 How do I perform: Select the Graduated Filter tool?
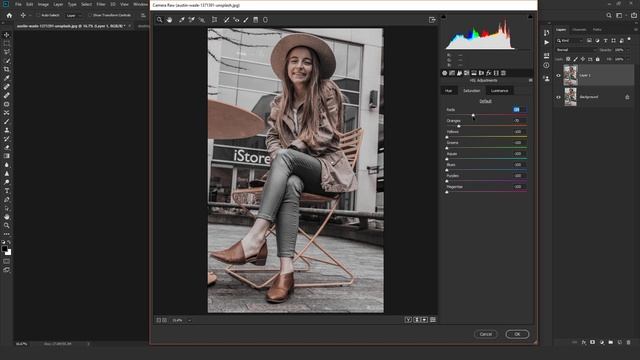(256, 20)
